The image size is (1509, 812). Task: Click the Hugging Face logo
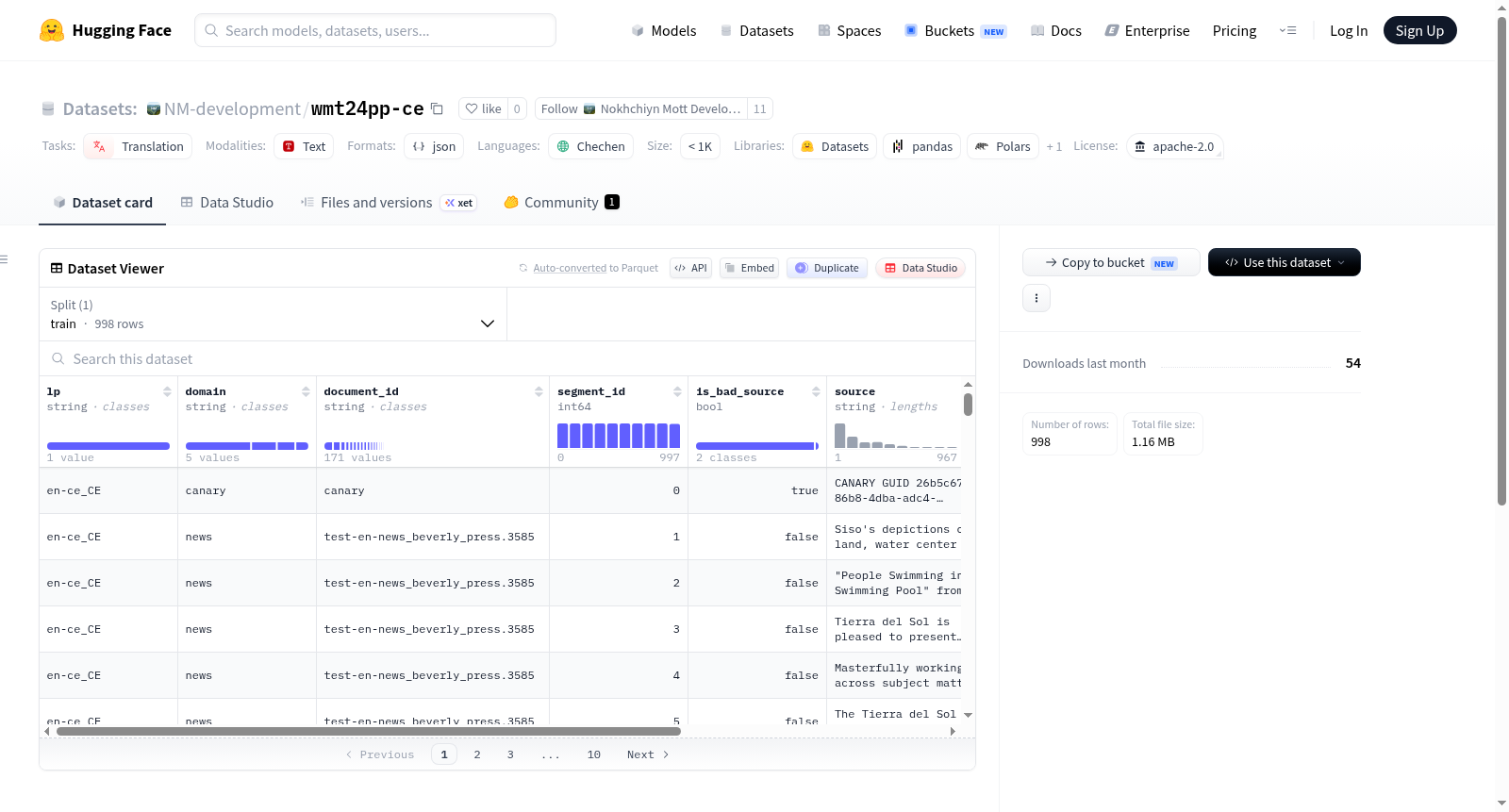[106, 30]
